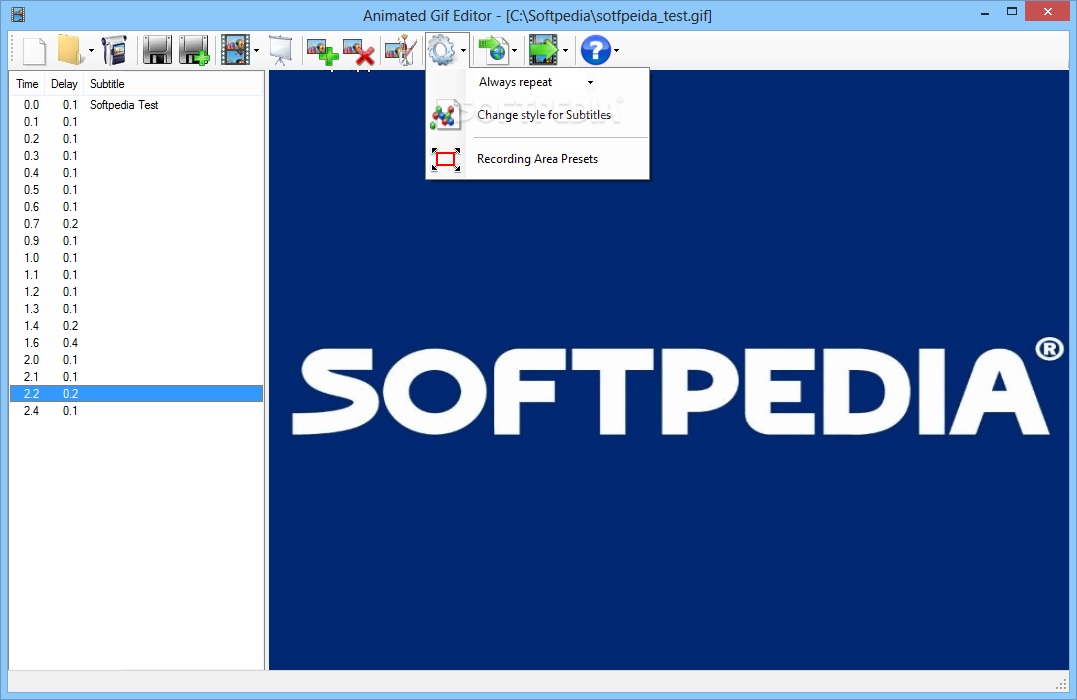The height and width of the screenshot is (700, 1077).
Task: Save As using the floppy with green plus
Action: (x=194, y=50)
